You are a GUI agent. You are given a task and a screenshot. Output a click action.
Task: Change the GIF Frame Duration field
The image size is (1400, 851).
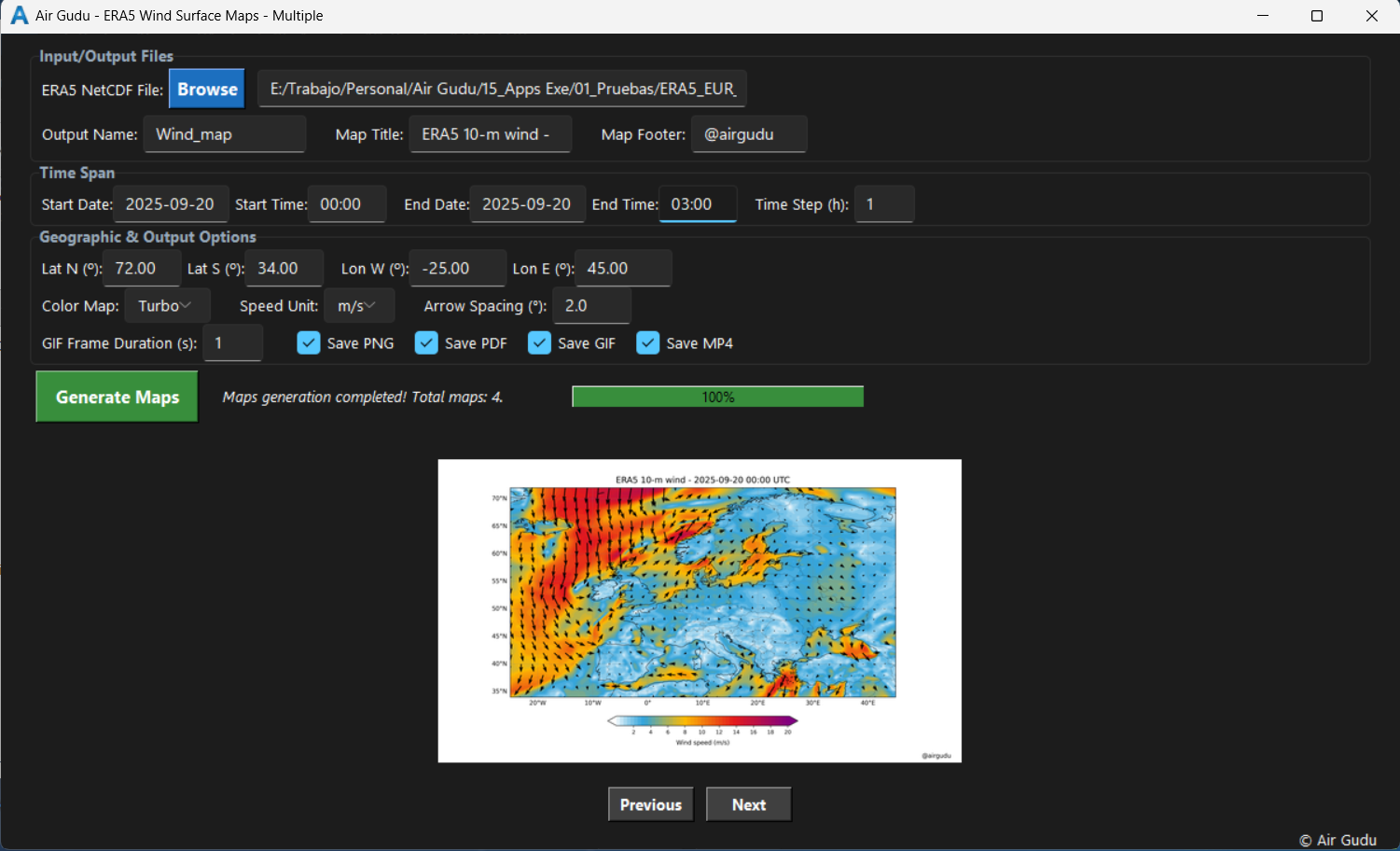tap(233, 343)
